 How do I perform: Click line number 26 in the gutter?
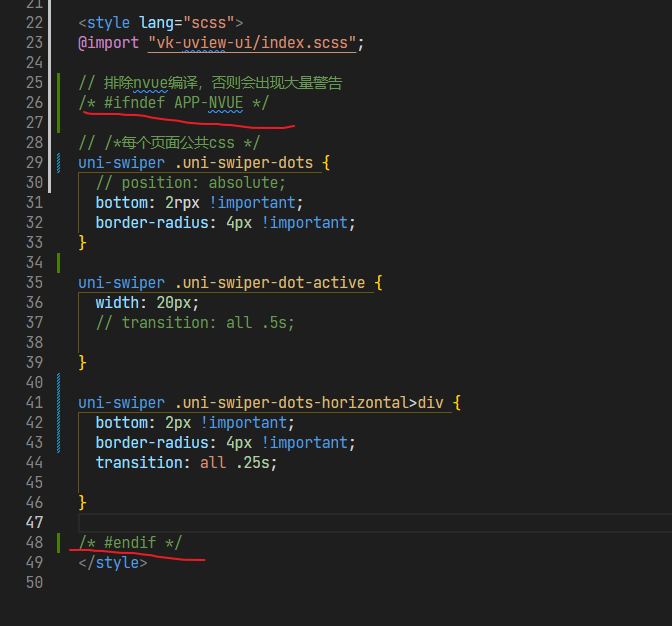(x=33, y=102)
